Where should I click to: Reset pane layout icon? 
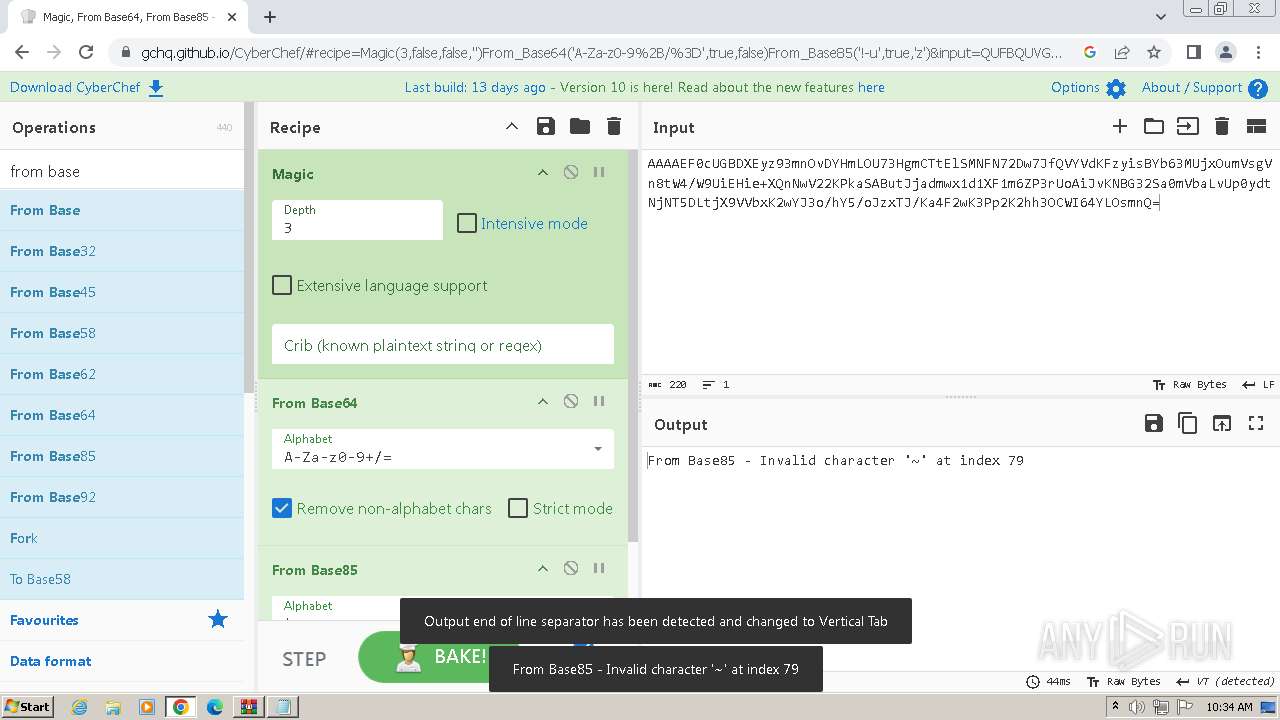coord(1256,126)
